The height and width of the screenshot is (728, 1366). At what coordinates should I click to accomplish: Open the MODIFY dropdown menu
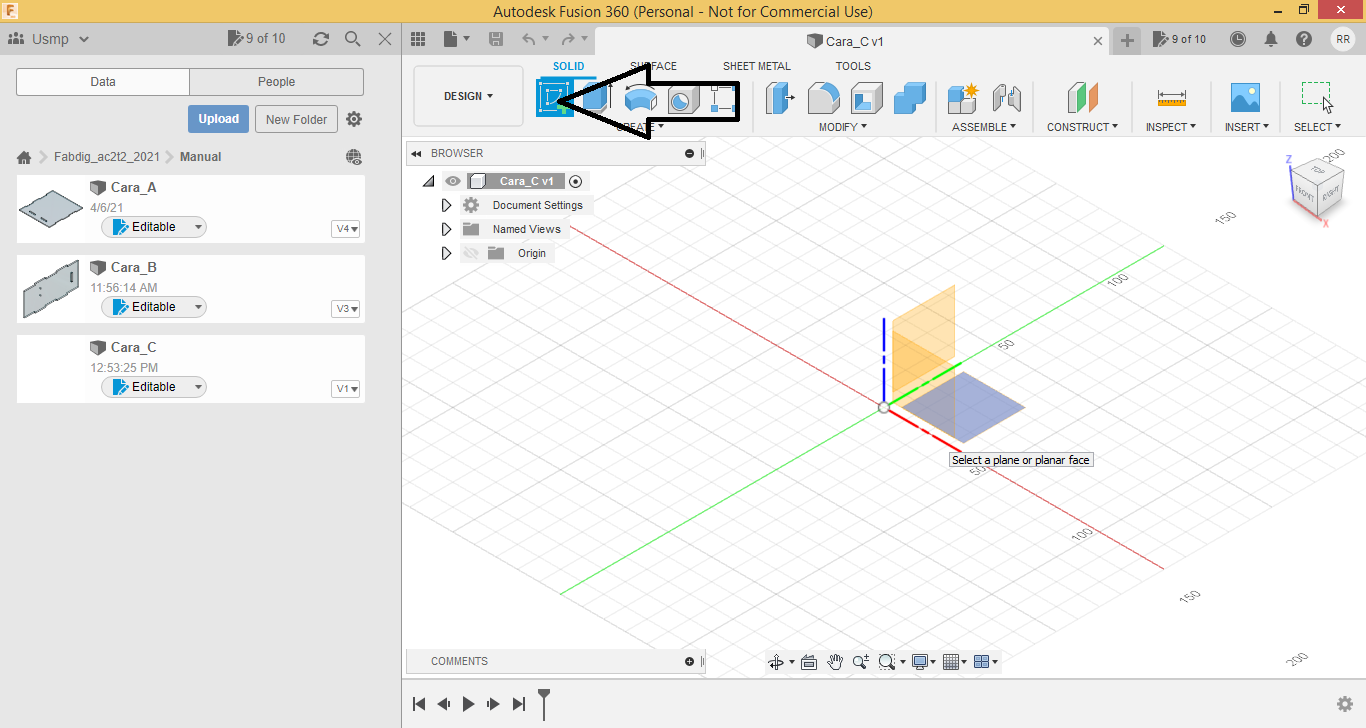(x=843, y=127)
